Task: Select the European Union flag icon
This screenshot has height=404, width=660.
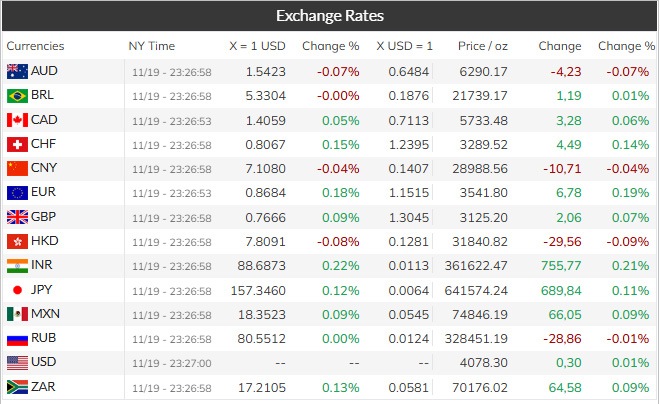Action: (x=17, y=193)
